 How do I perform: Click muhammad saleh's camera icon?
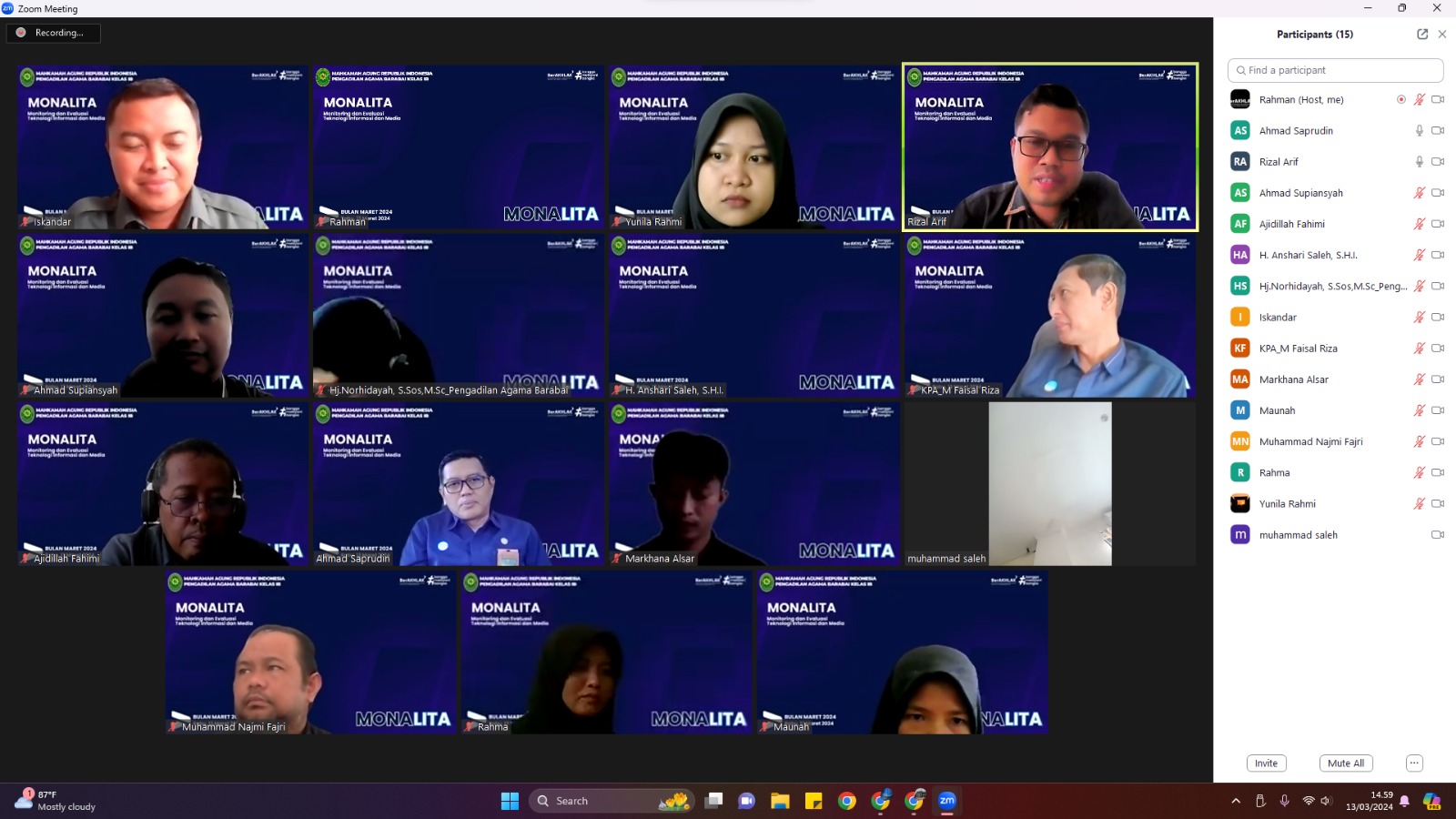click(1438, 535)
